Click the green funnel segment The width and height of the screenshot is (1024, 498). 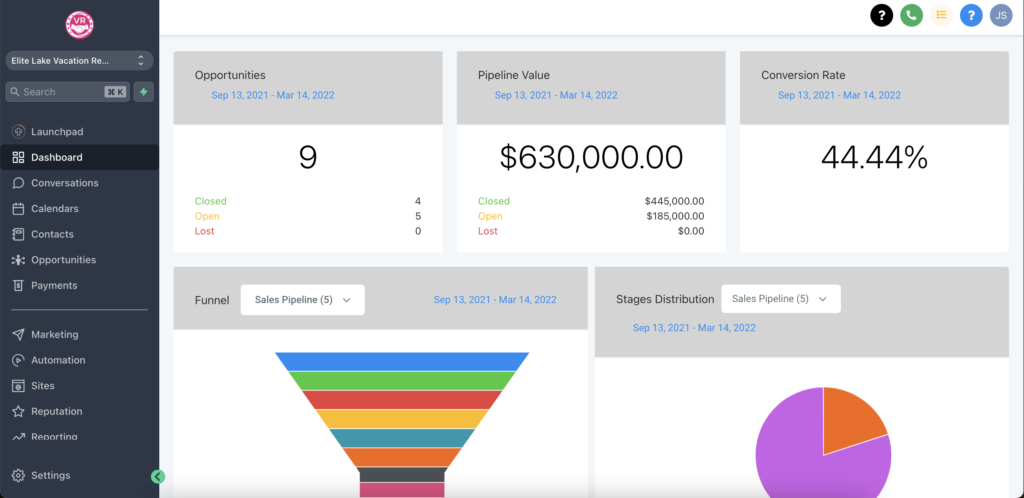coord(402,381)
